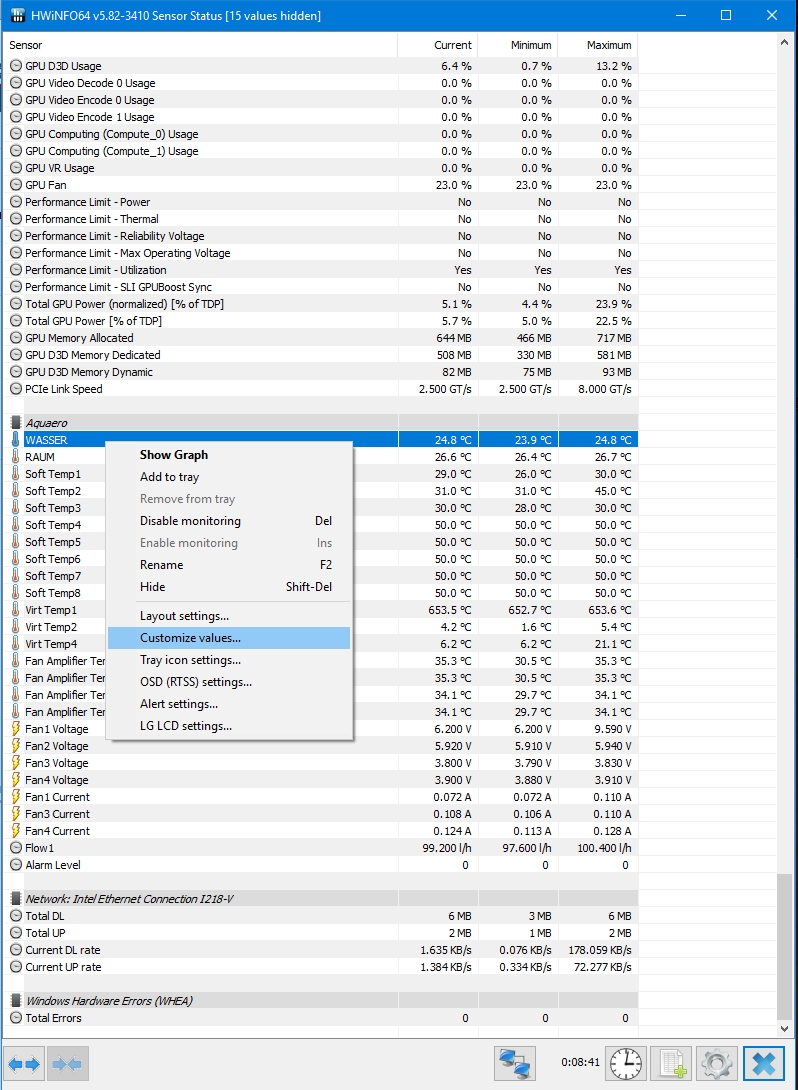
Task: Open Tray icon settings... entry
Action: (229, 660)
